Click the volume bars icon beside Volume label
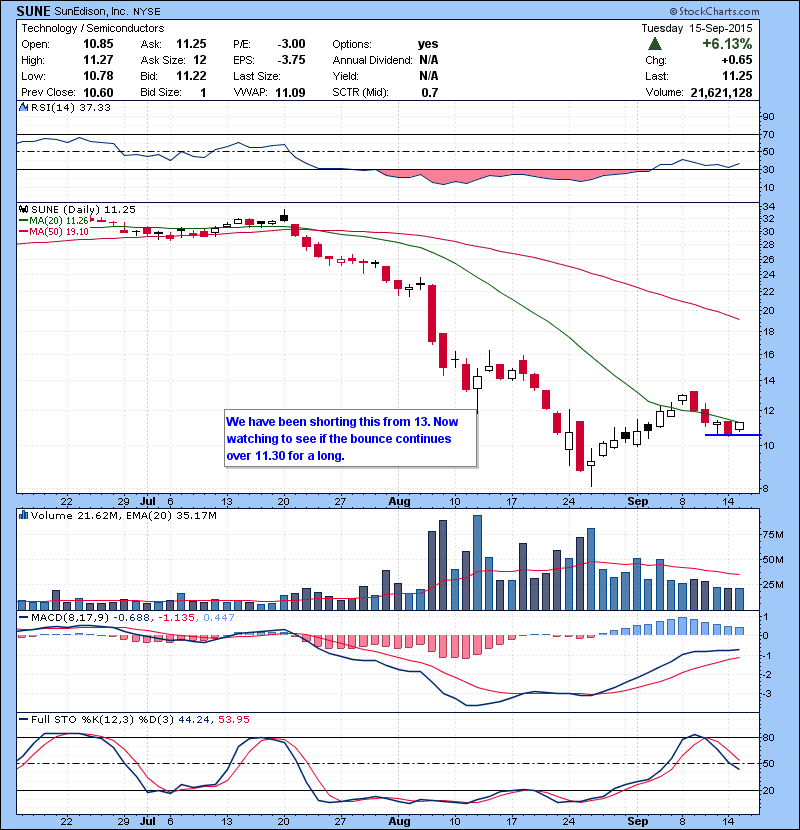 click(23, 515)
